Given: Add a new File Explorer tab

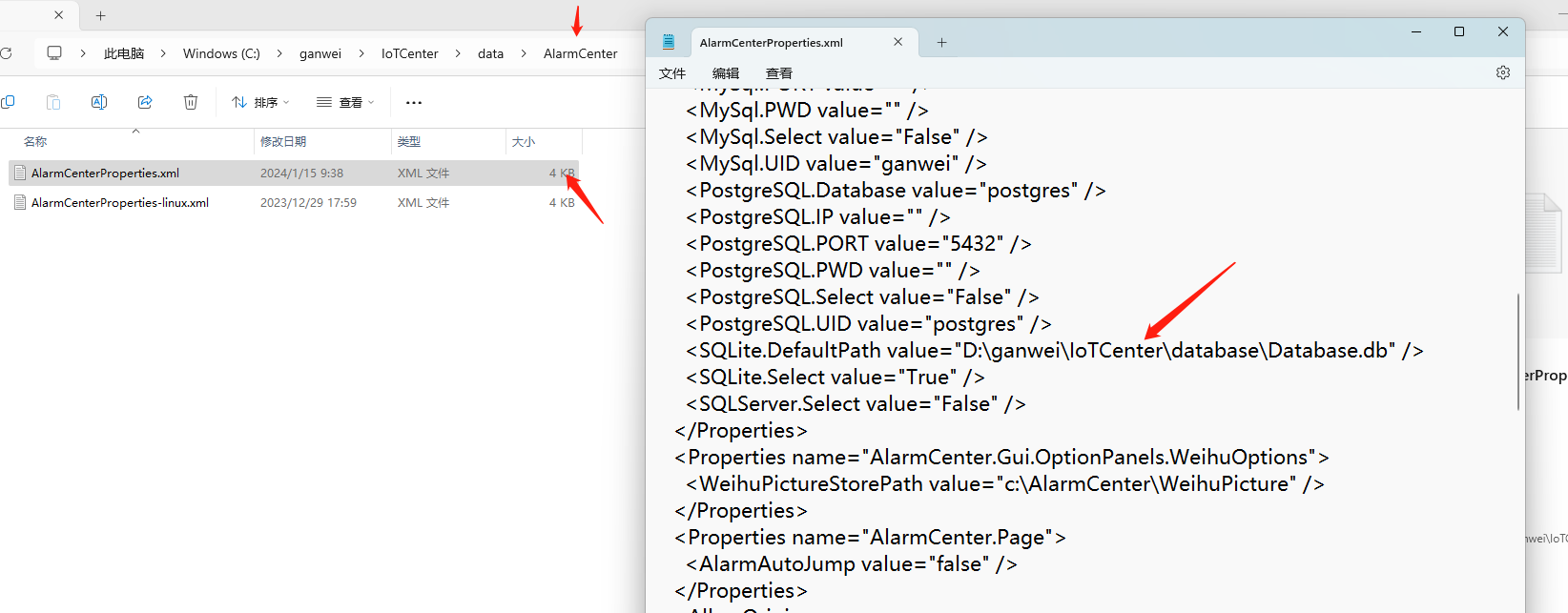Looking at the screenshot, I should (x=100, y=15).
